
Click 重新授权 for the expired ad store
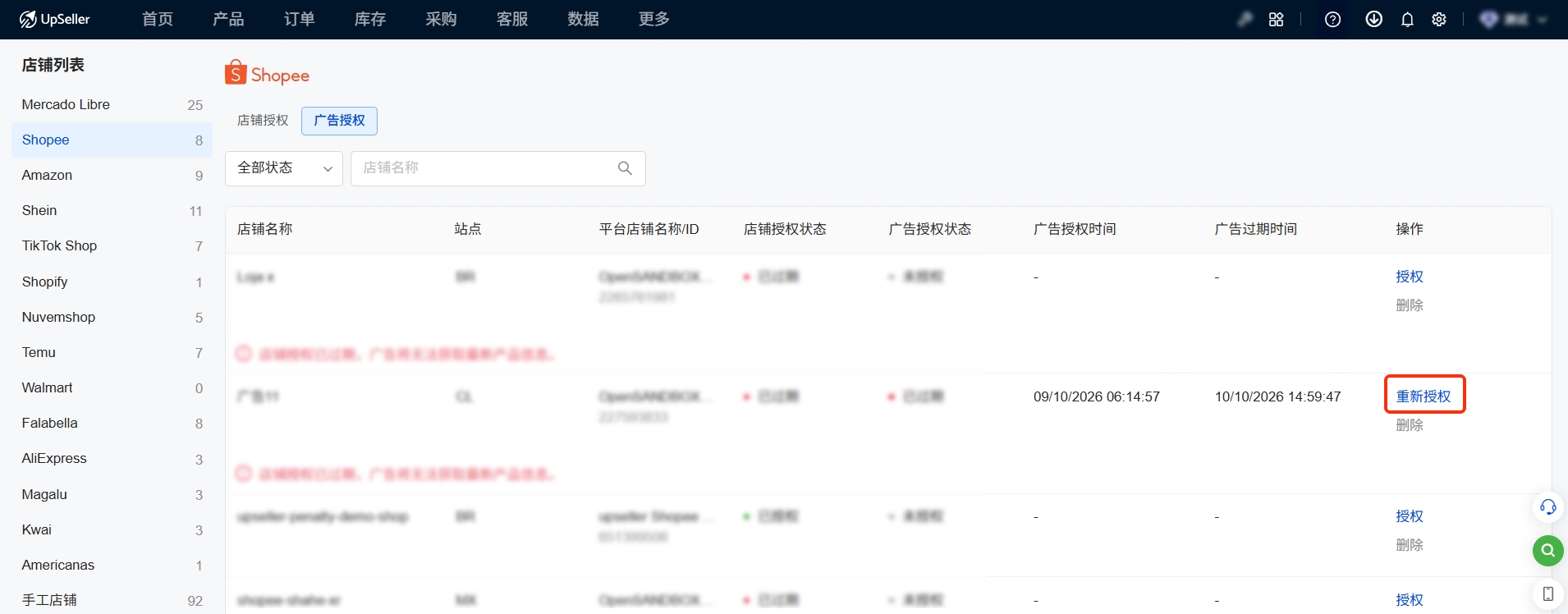[1424, 396]
